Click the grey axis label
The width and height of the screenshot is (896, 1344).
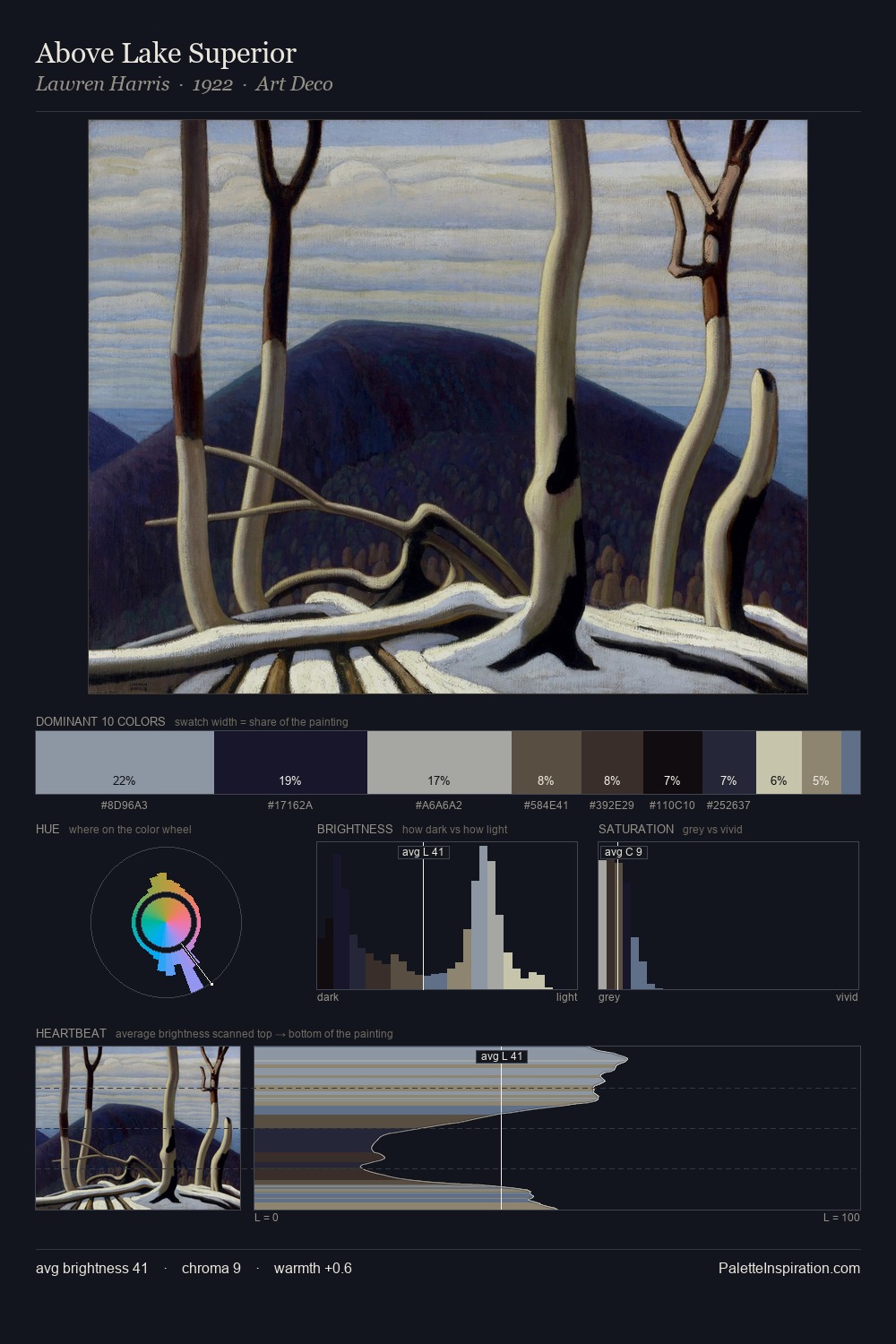(x=609, y=997)
